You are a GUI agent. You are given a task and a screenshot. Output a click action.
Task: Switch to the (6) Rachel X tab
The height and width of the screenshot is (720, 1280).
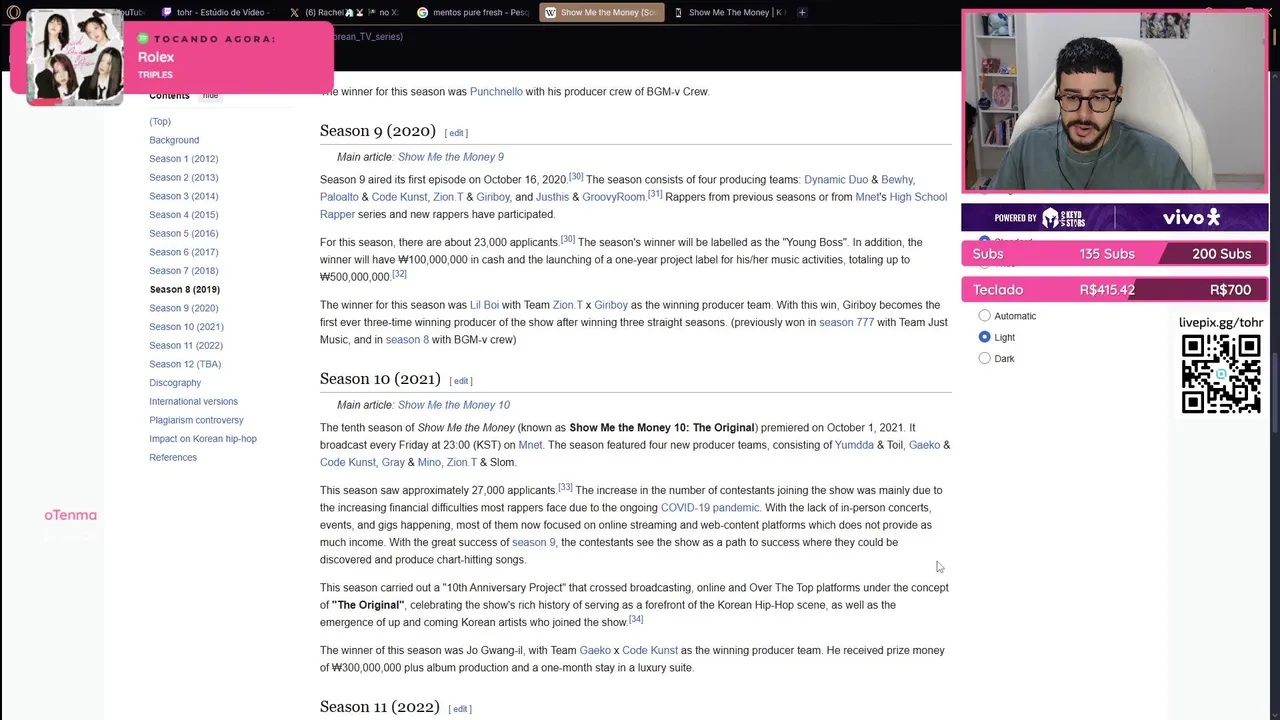(x=344, y=13)
